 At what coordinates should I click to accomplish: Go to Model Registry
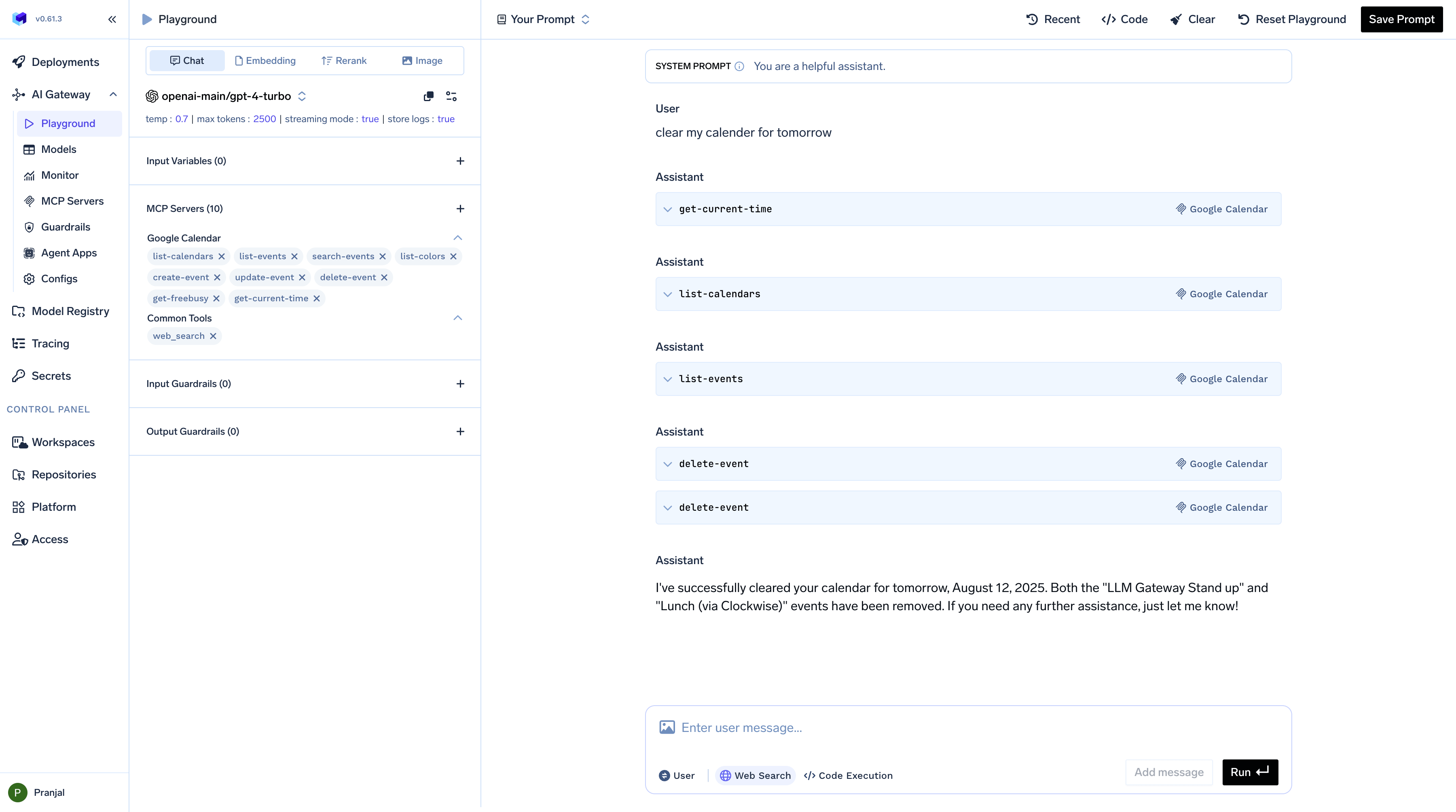tap(70, 311)
